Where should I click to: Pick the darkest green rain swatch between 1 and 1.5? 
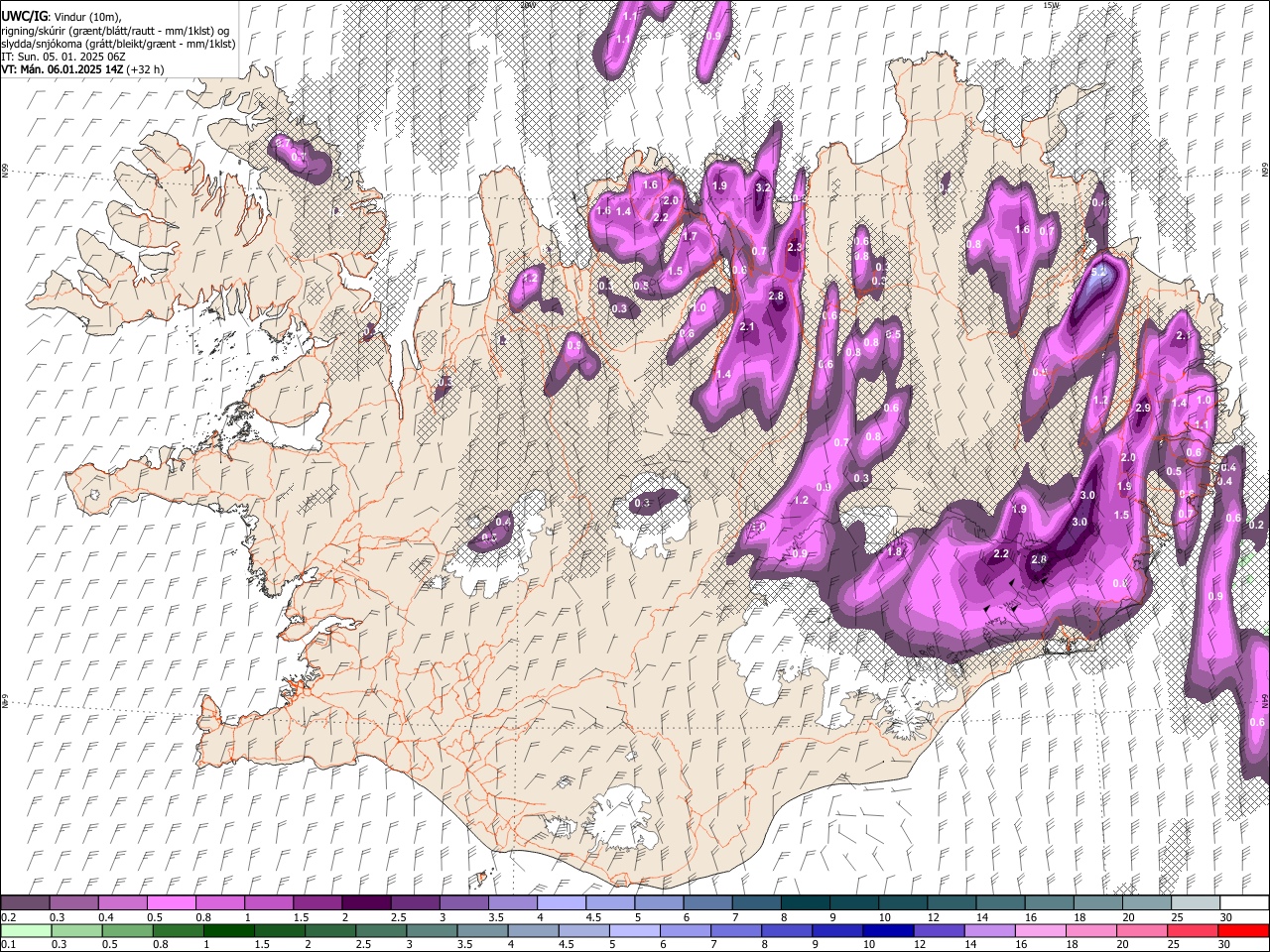pyautogui.click(x=228, y=930)
